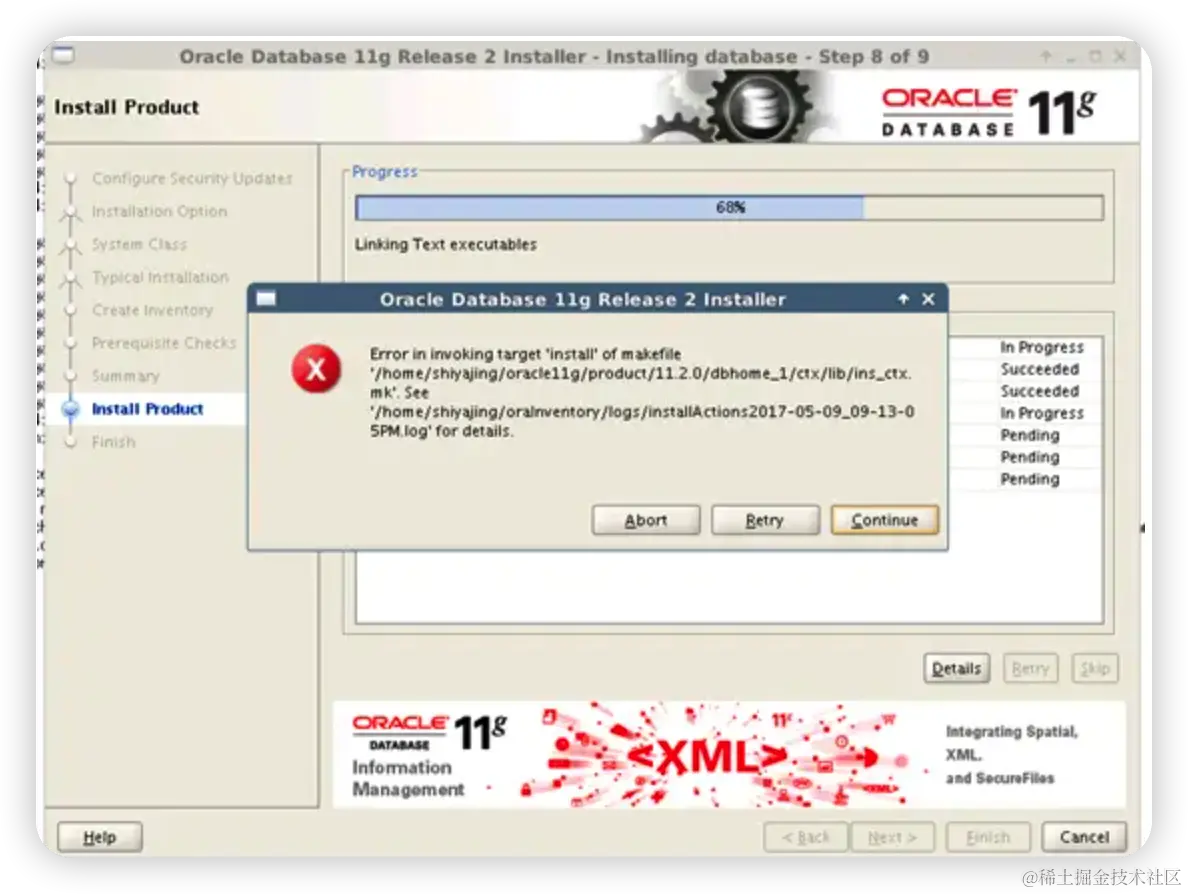
Task: Click the greyed Next button
Action: tap(892, 837)
